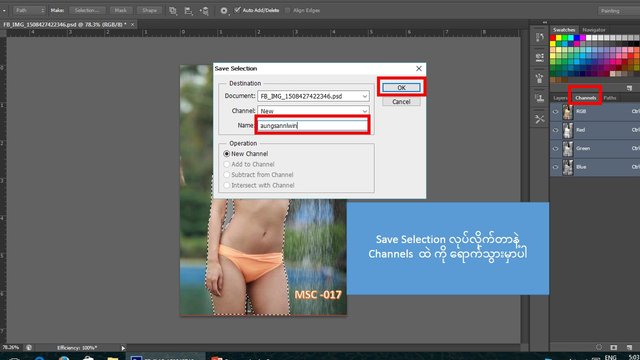This screenshot has width=640, height=360.
Task: Click OK in Save Selection
Action: coord(401,87)
